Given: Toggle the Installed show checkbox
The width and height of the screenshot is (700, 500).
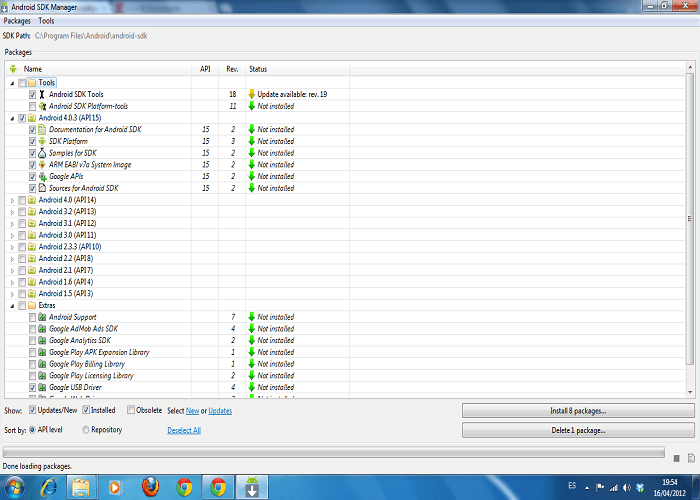Looking at the screenshot, I should click(86, 410).
